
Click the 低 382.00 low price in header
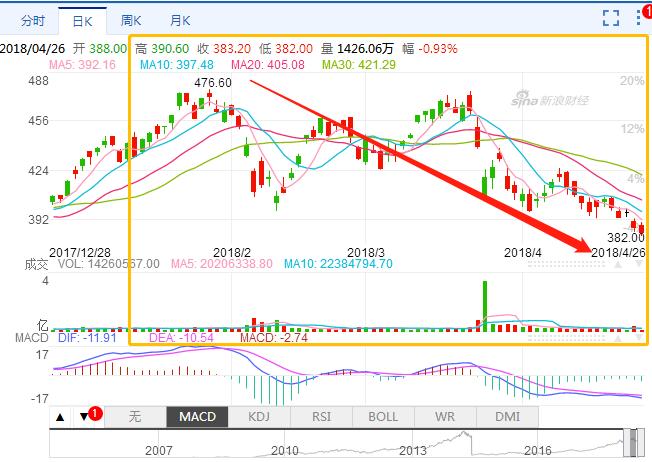pos(286,49)
